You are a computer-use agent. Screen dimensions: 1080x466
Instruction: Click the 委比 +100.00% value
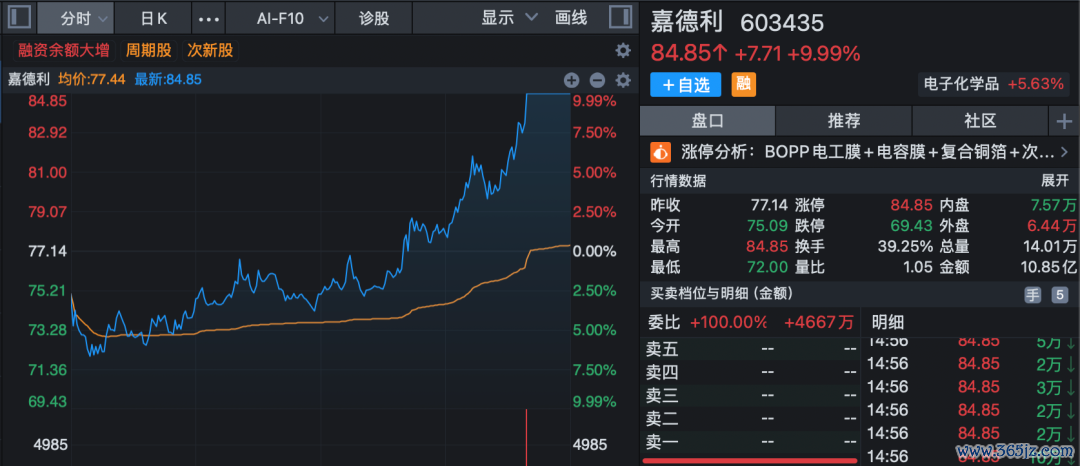(x=729, y=321)
